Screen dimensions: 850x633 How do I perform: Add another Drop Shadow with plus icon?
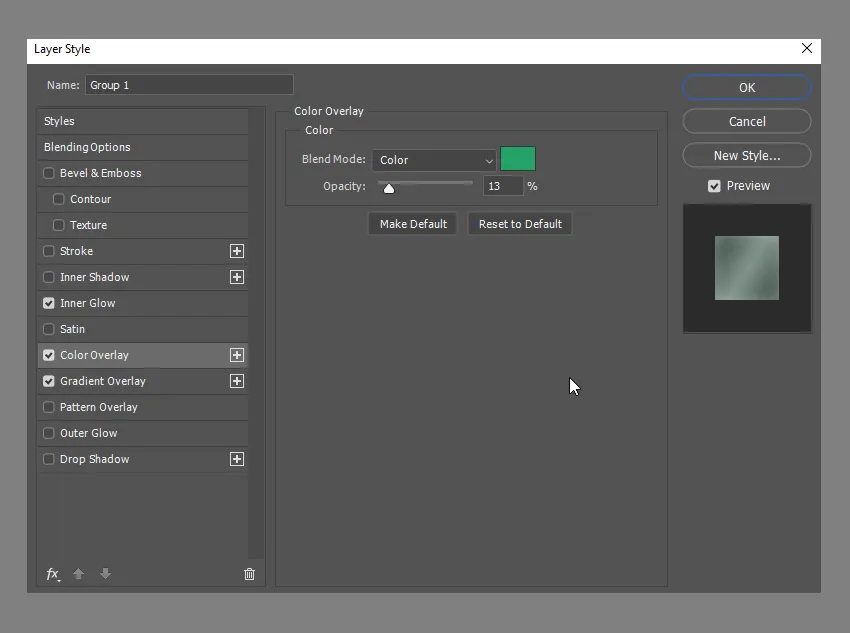(237, 459)
